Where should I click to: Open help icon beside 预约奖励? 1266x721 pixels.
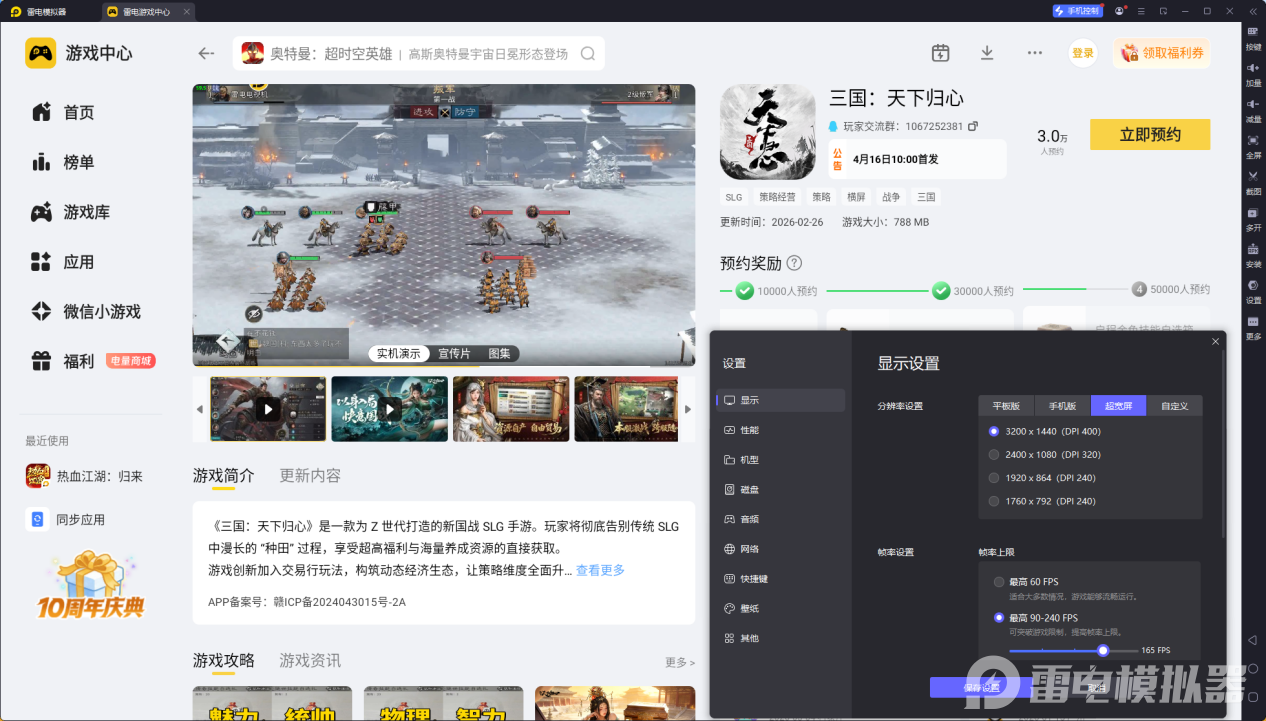[x=794, y=263]
